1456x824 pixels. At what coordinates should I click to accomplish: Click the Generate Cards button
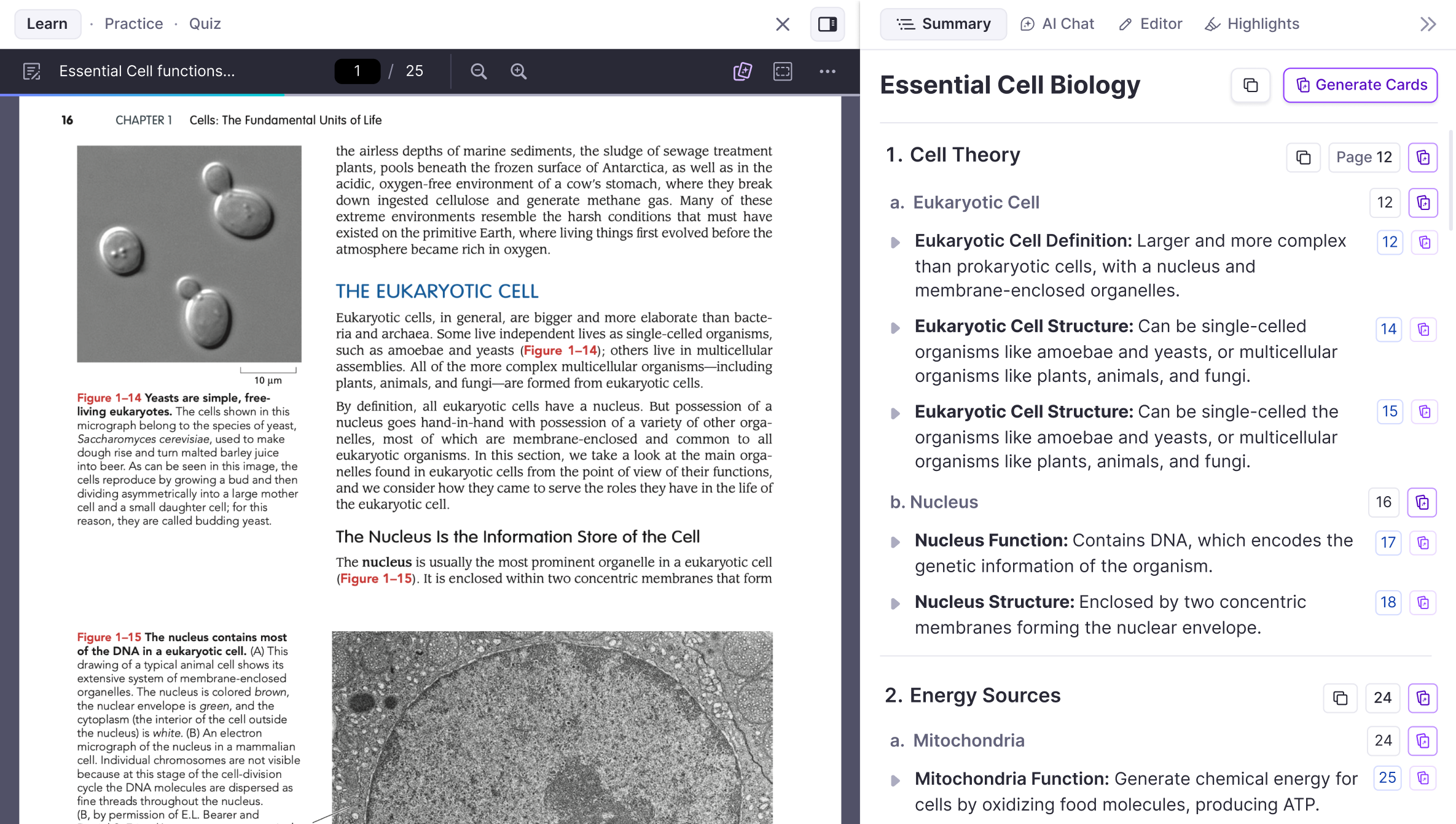tap(1360, 85)
